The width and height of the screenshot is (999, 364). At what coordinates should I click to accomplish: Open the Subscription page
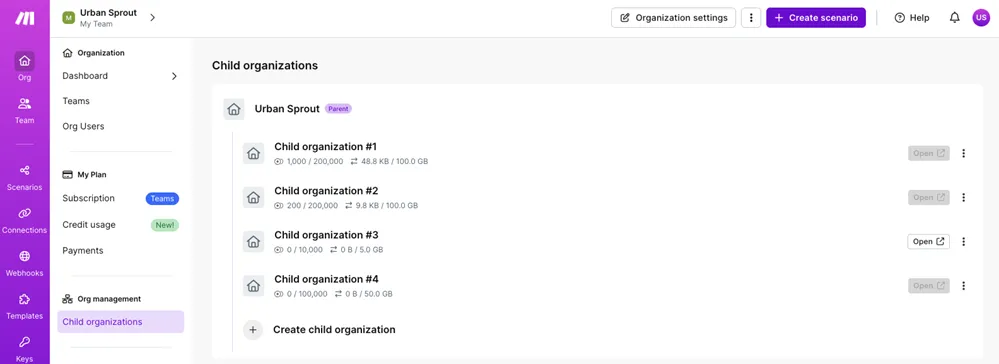[x=89, y=198]
